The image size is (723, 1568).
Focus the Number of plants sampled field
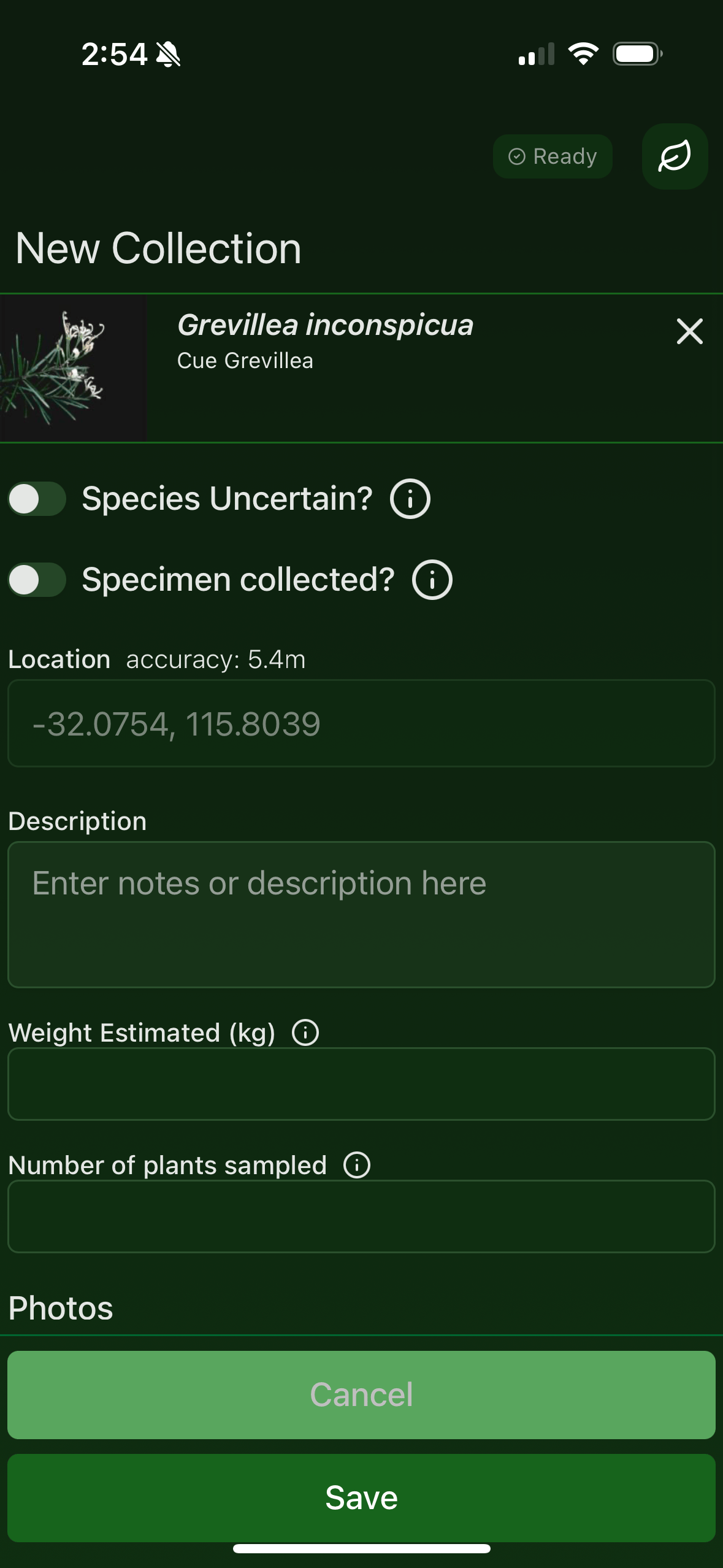click(361, 1216)
